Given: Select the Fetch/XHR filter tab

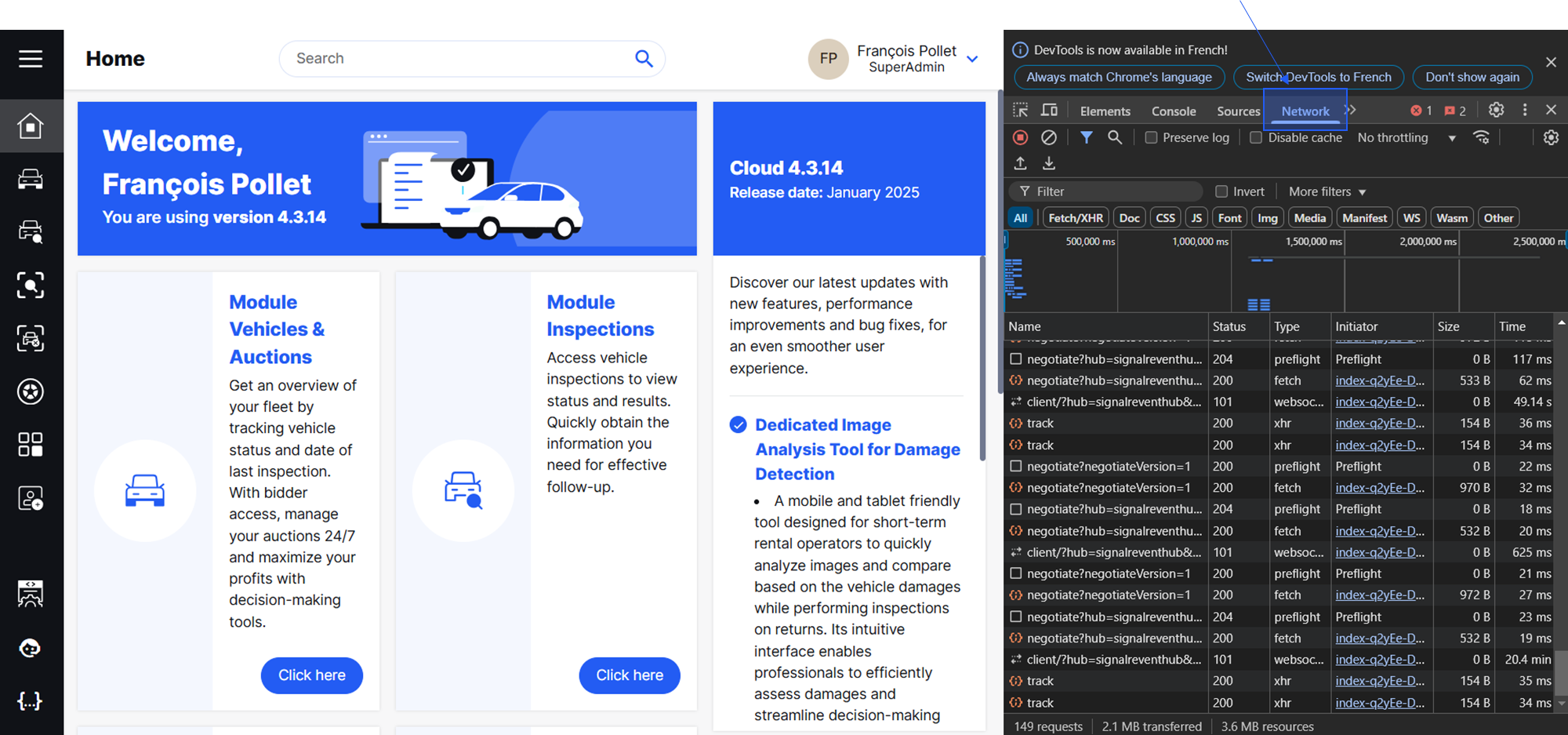Looking at the screenshot, I should [x=1075, y=218].
